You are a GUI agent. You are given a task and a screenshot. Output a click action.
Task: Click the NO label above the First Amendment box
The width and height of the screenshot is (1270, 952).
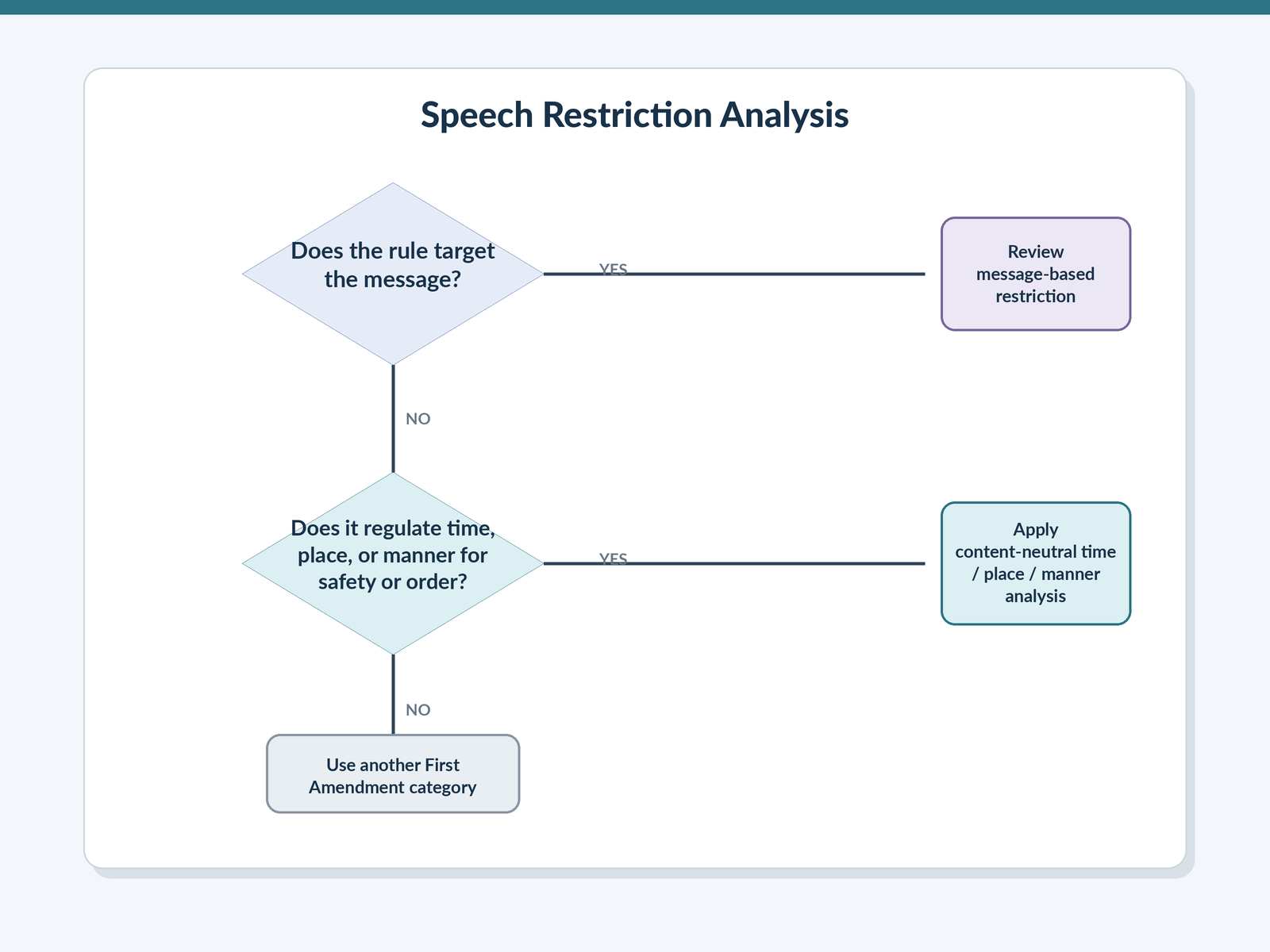coord(418,710)
